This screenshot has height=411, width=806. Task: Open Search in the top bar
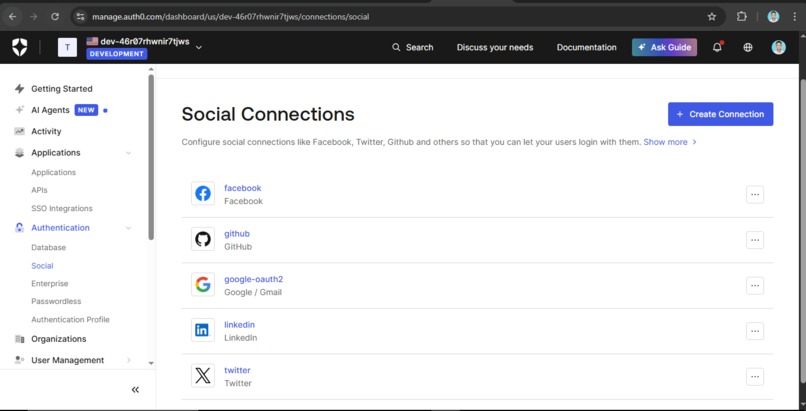(x=413, y=47)
